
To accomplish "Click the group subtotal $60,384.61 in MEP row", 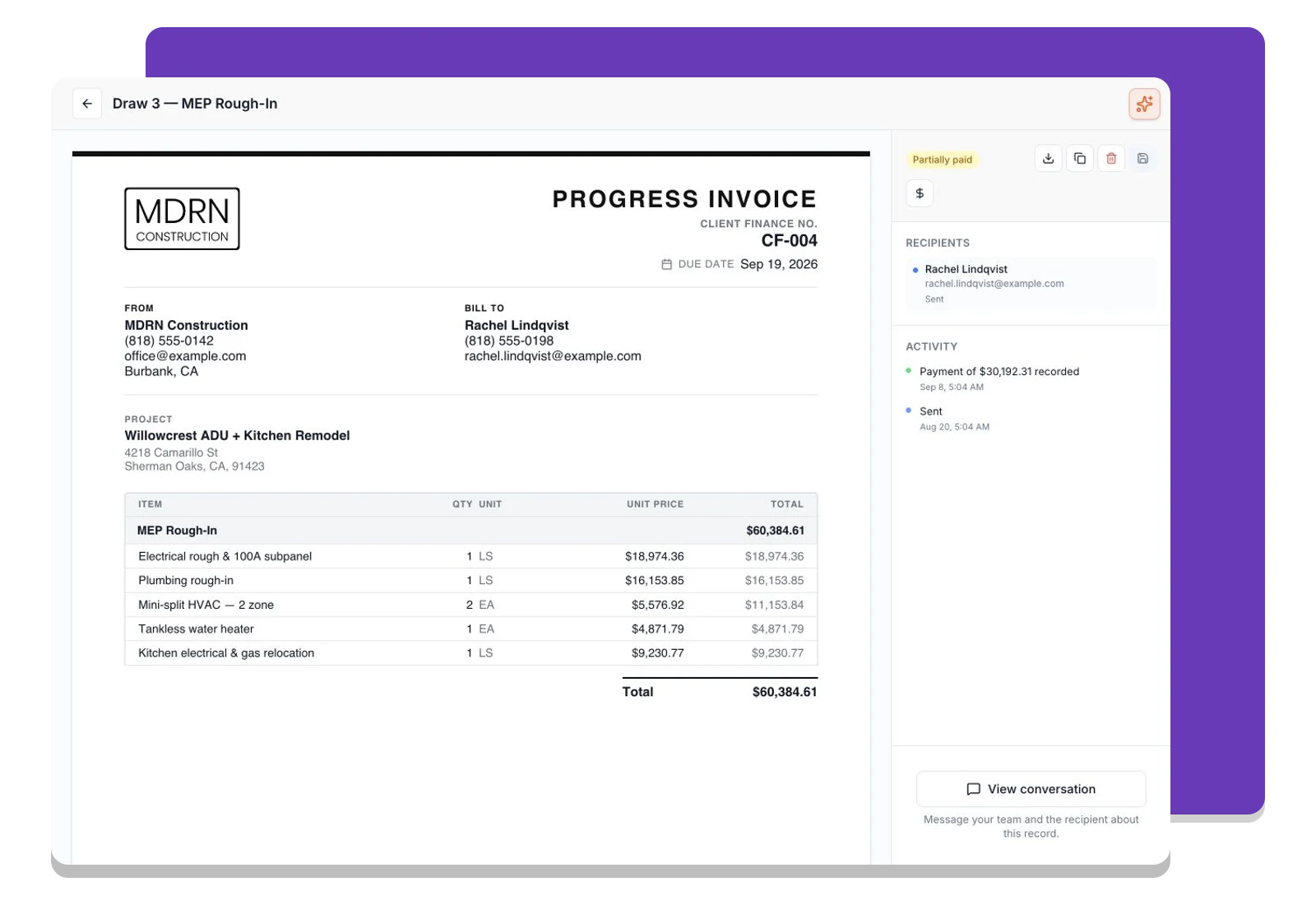I will 775,531.
